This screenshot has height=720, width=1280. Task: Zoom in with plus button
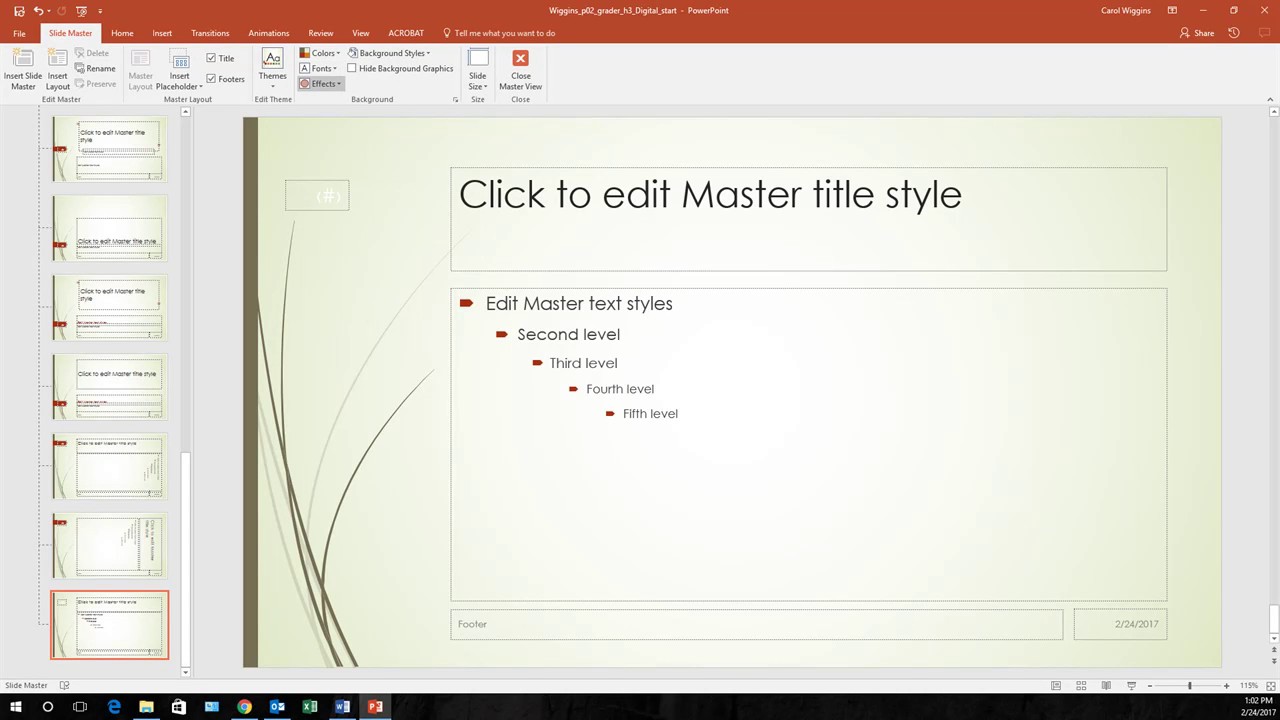pos(1226,685)
